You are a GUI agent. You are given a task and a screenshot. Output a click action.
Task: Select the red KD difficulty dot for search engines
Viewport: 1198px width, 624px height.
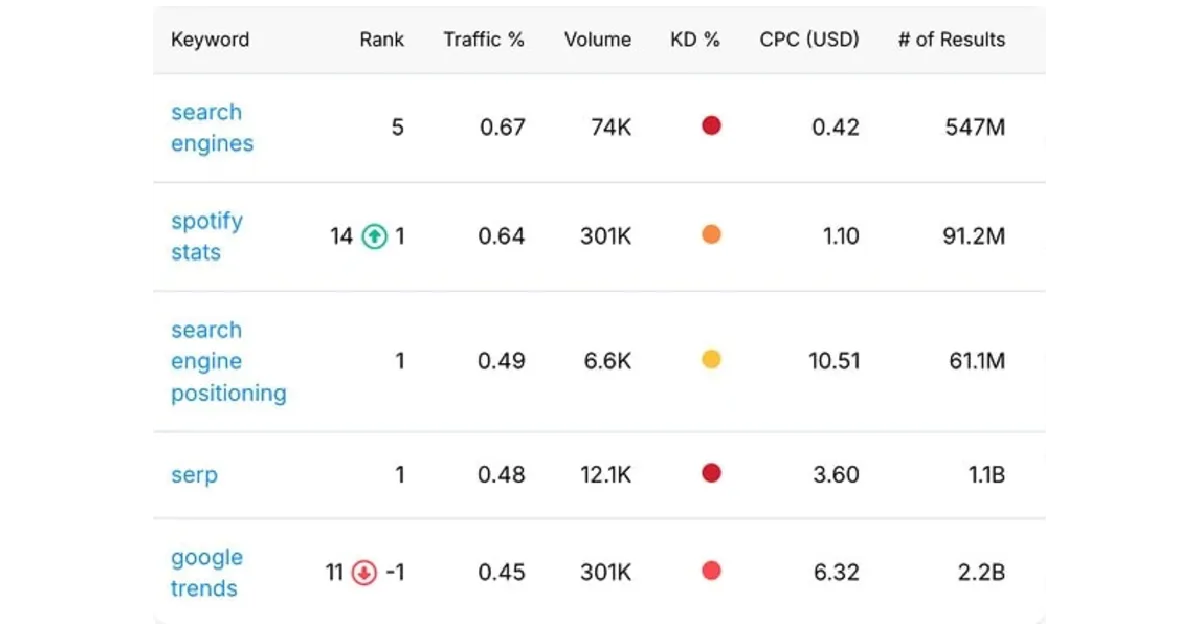(710, 126)
